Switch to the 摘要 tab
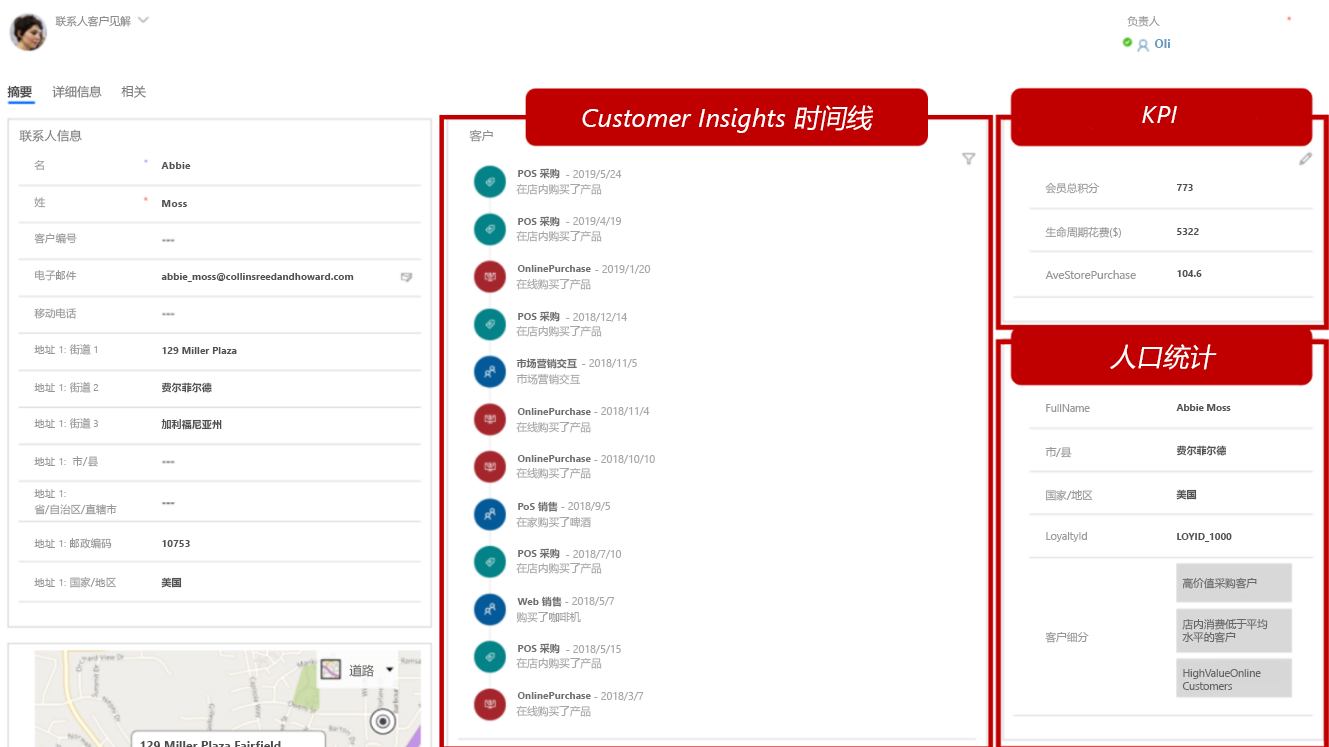Viewport: 1329px width, 747px height. (20, 92)
